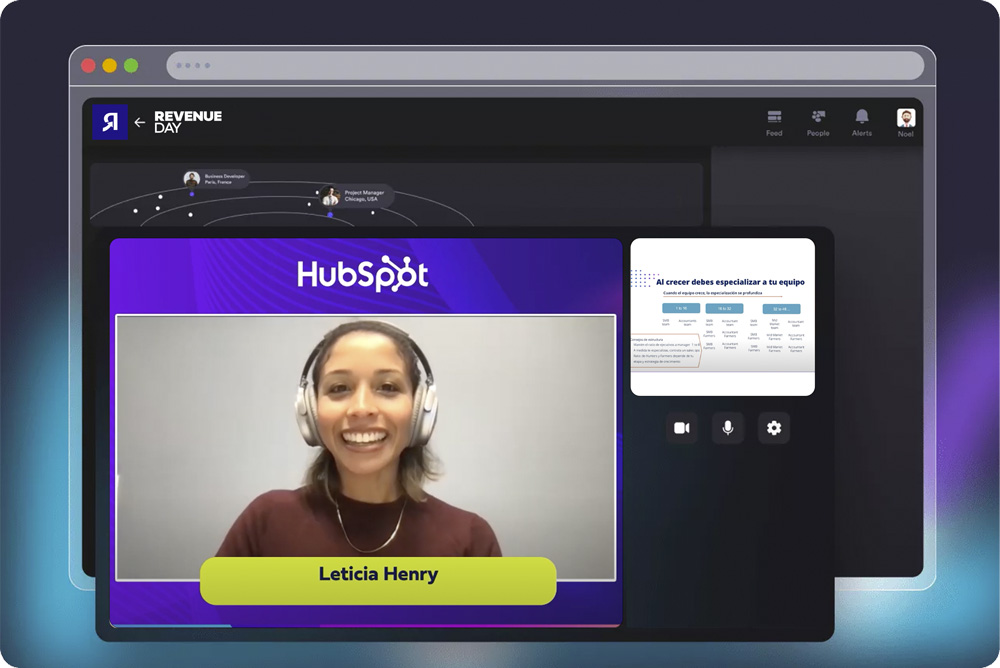1000x668 pixels.
Task: Click the HubSpot logo
Action: point(362,274)
